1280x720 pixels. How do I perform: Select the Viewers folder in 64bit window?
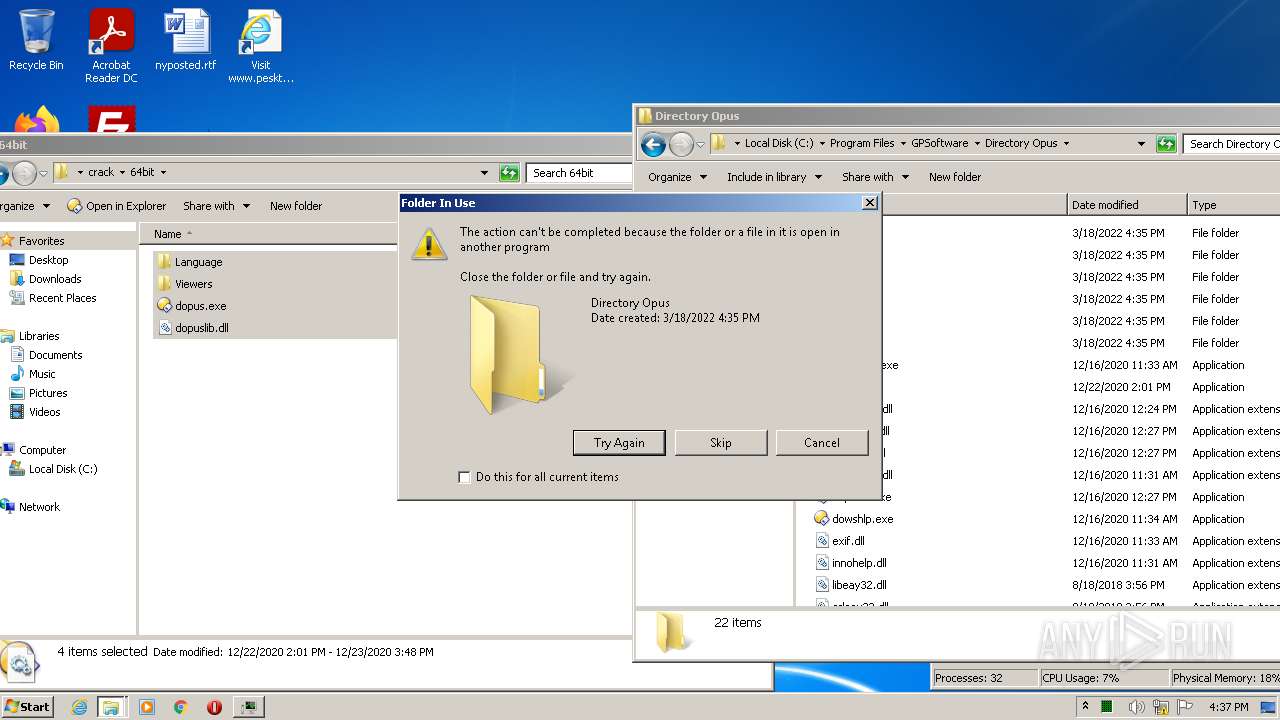[185, 284]
